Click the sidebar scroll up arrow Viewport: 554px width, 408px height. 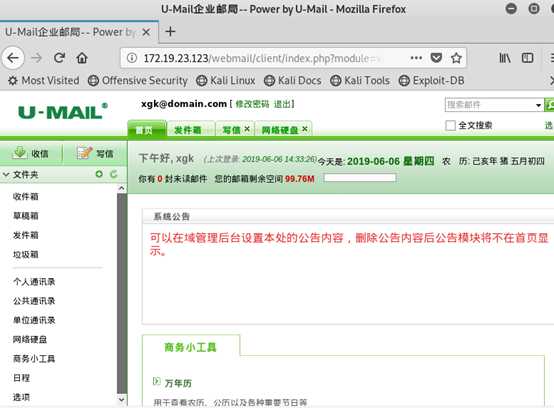click(121, 188)
